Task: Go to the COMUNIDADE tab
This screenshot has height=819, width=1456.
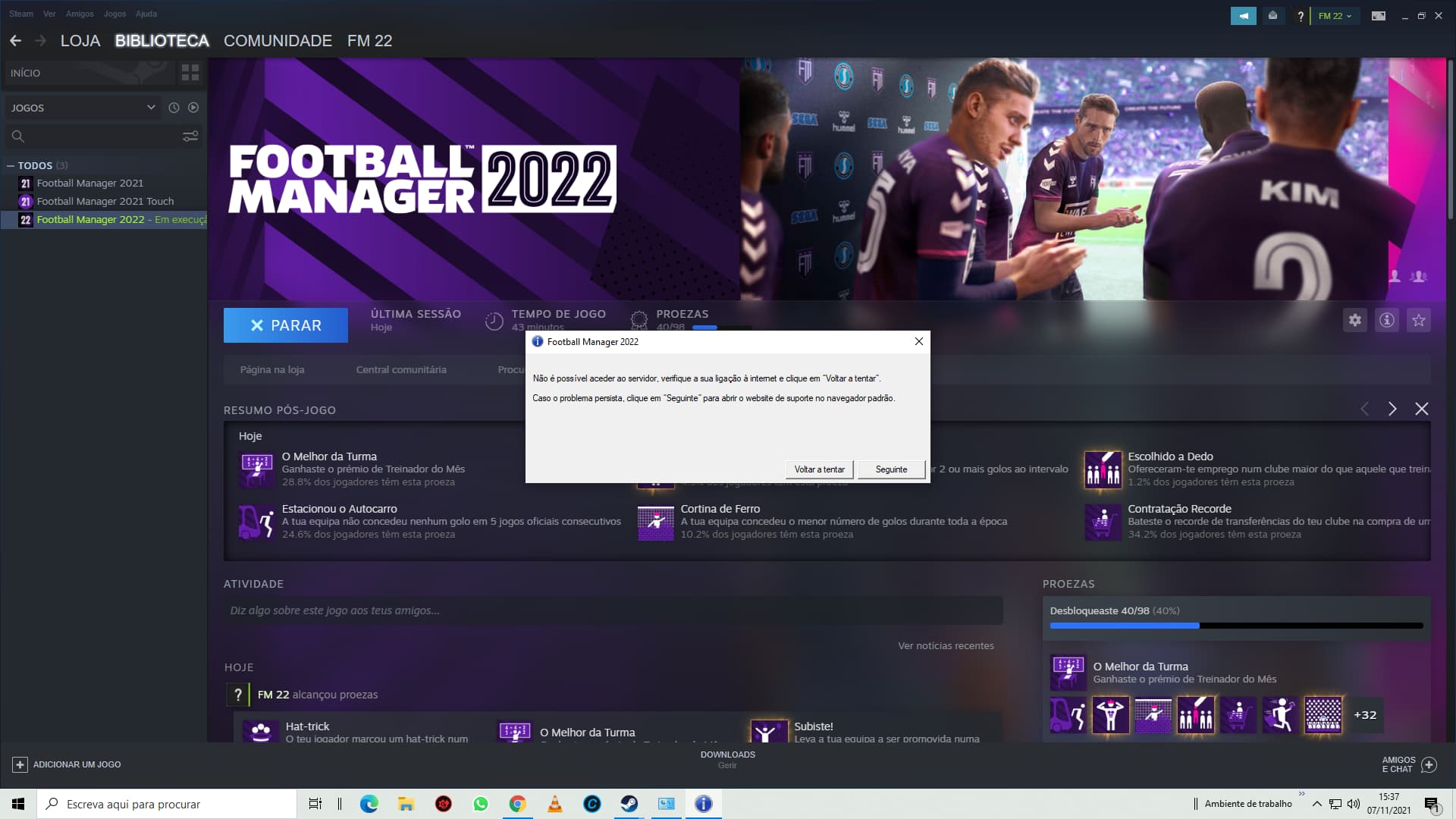Action: (278, 41)
